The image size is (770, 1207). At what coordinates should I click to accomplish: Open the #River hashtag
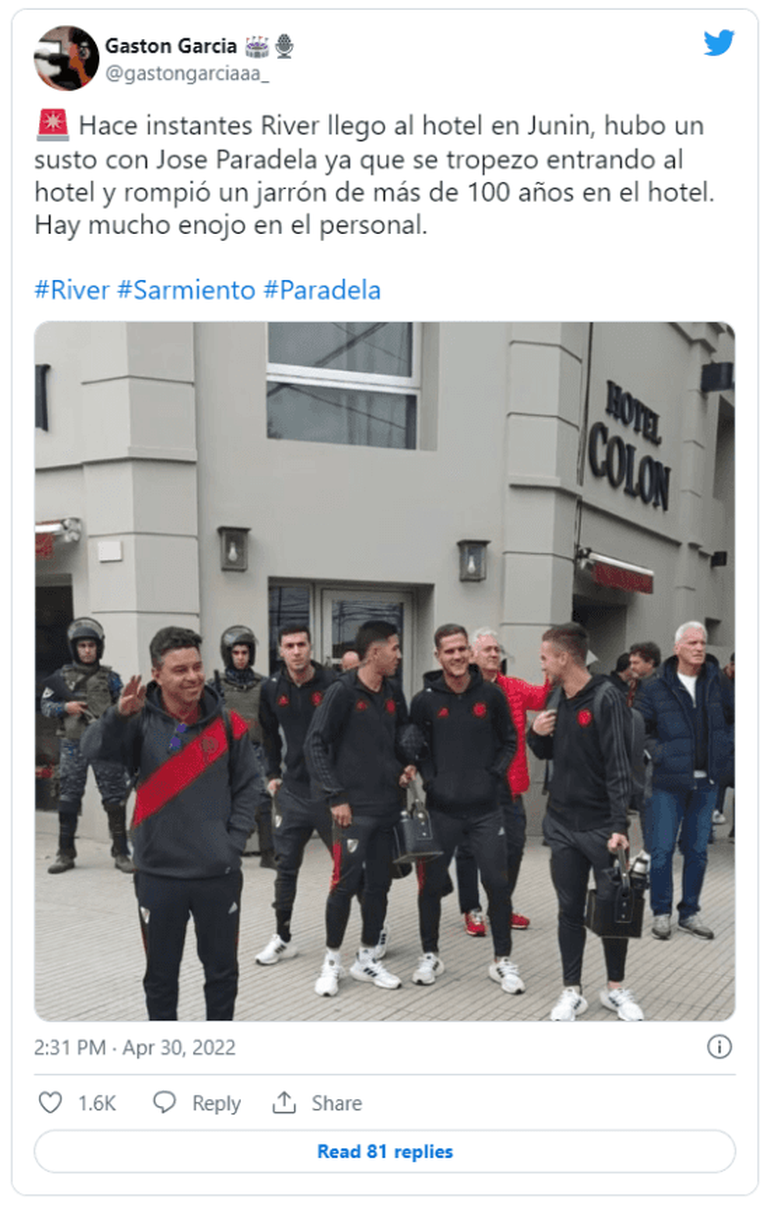tap(72, 290)
